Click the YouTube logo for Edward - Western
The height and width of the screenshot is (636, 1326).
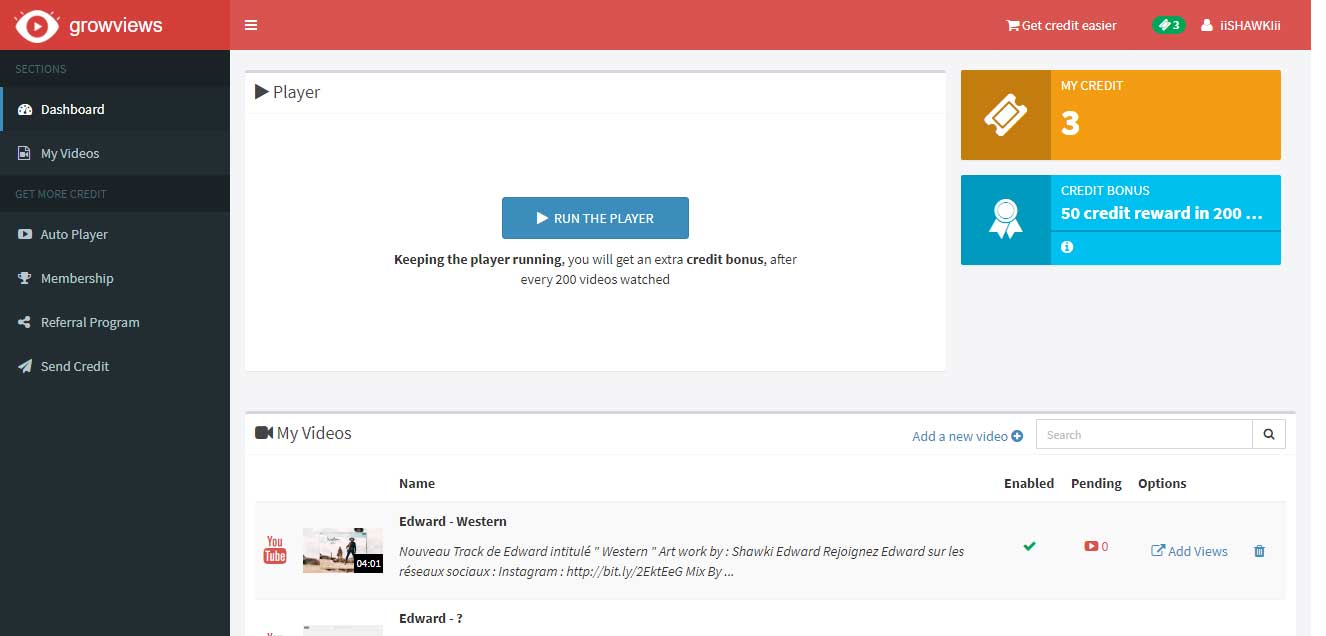275,550
